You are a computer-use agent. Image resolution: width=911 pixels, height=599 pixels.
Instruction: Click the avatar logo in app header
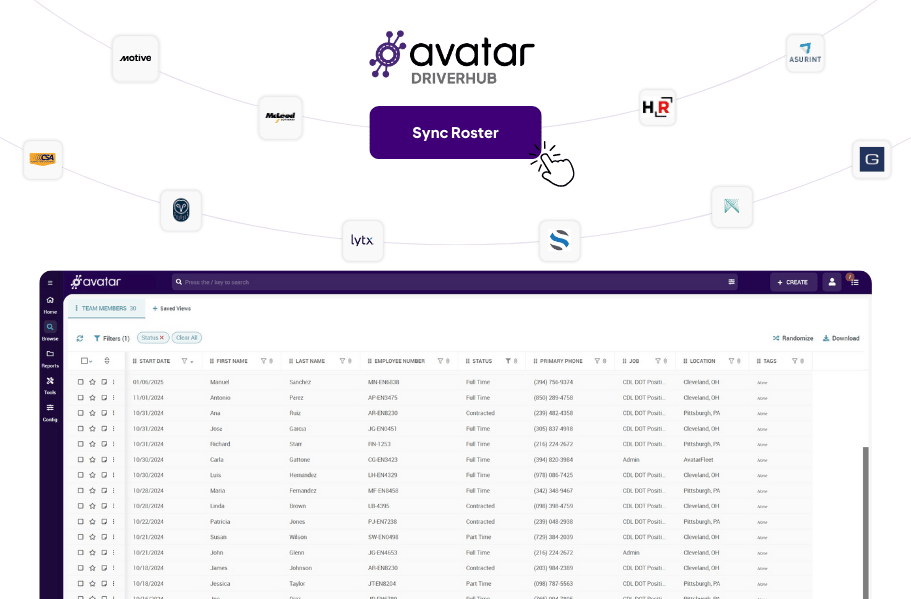coord(96,282)
